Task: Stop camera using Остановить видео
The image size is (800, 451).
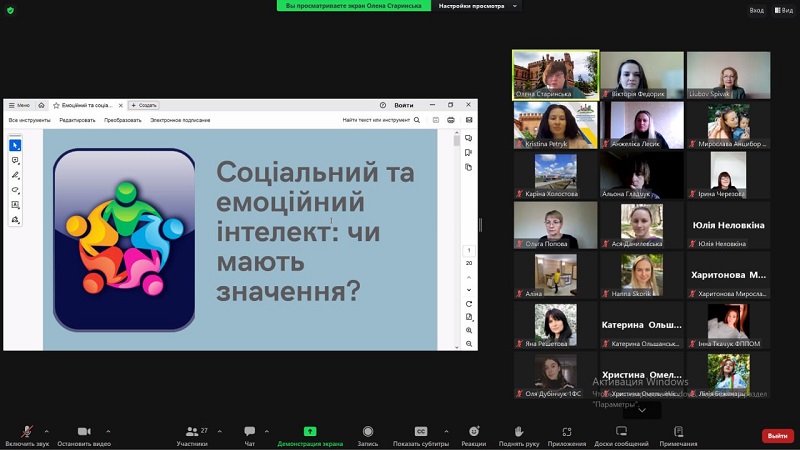Action: [82, 433]
